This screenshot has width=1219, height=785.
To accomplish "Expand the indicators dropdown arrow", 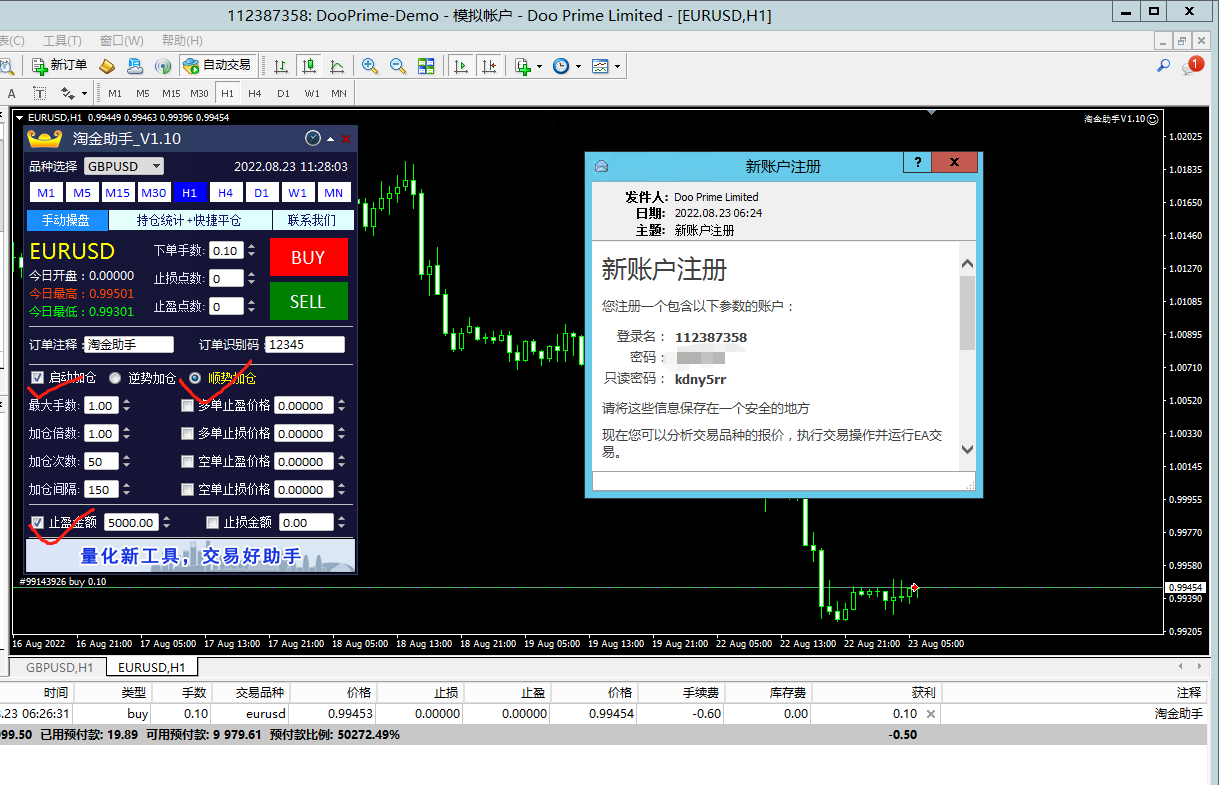I will tap(540, 66).
